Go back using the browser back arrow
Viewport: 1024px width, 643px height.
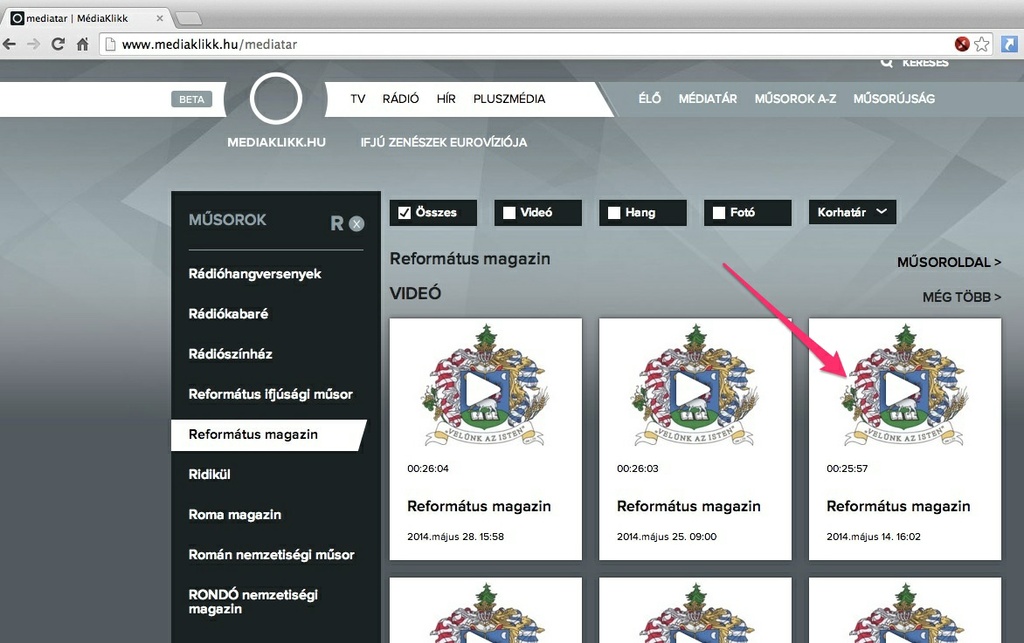(9, 44)
